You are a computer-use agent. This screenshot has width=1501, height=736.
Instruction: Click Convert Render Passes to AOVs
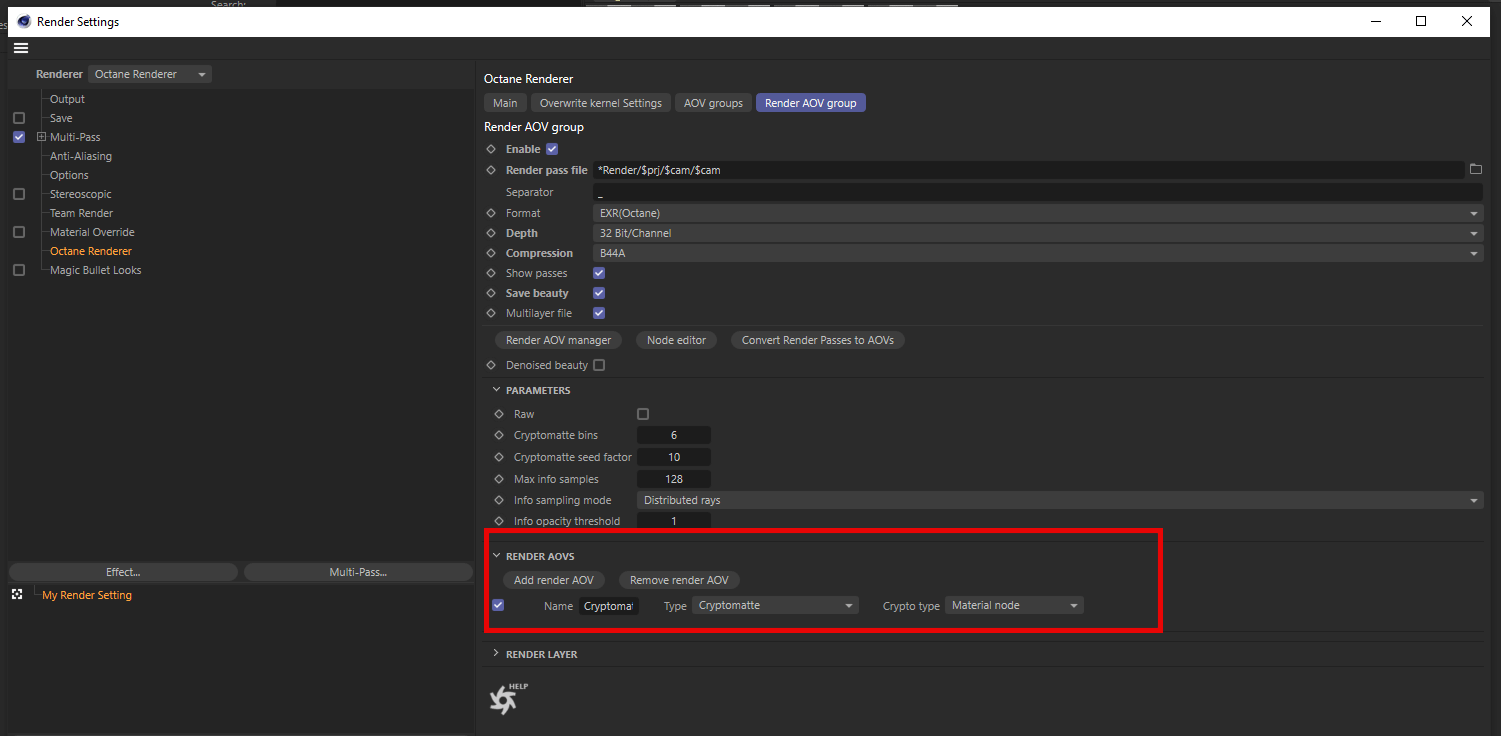818,340
